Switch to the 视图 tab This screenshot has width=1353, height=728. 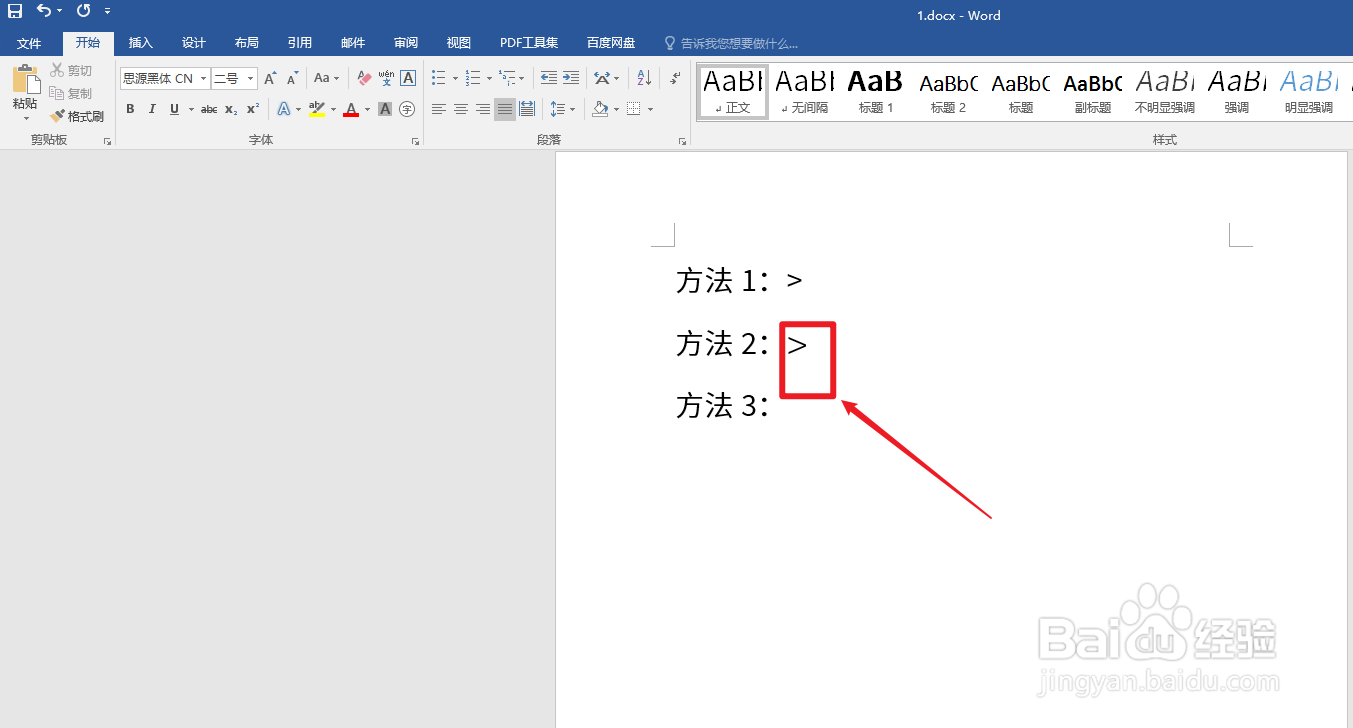click(x=459, y=43)
